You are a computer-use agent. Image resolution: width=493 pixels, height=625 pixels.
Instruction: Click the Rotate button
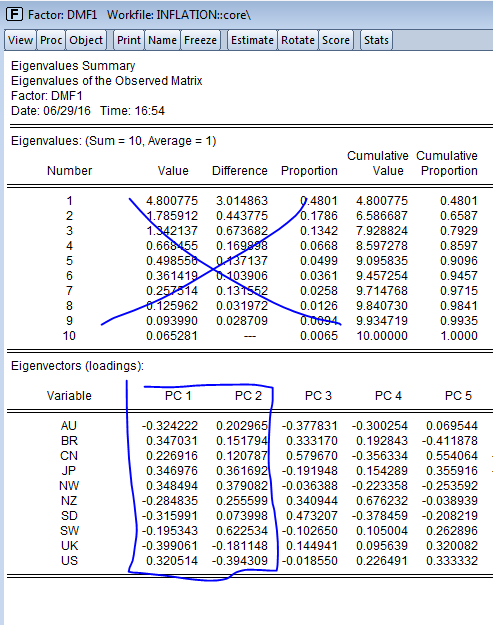(x=298, y=40)
